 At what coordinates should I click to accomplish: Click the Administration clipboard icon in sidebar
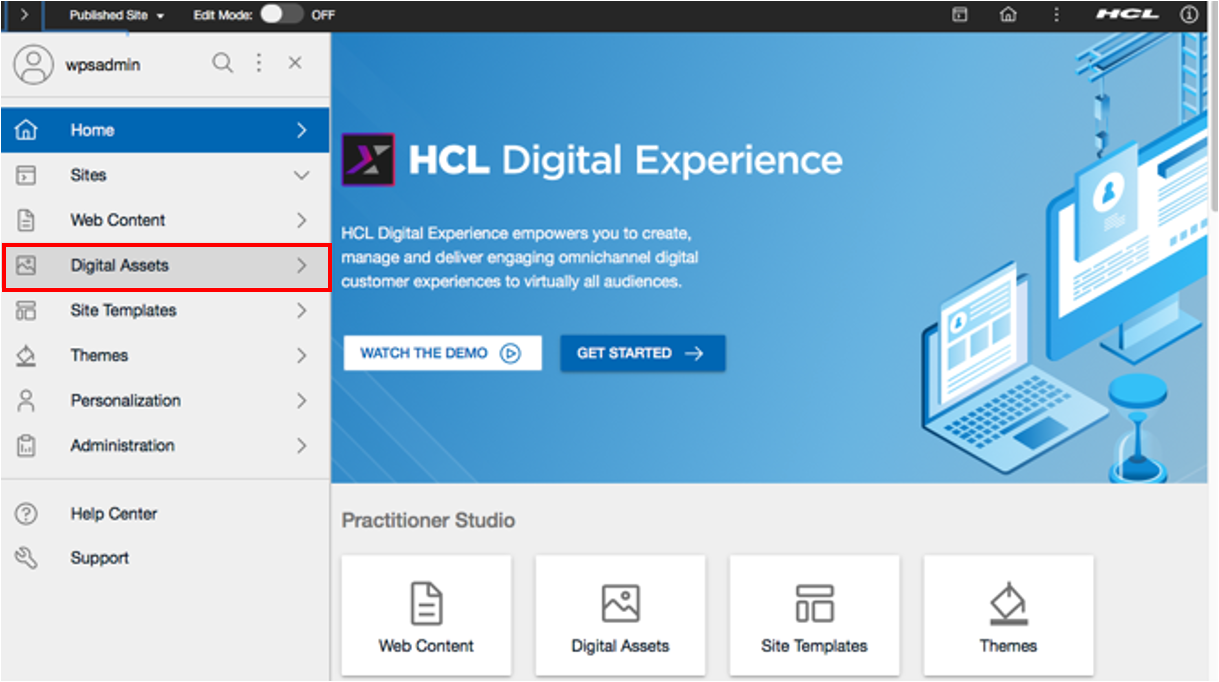(x=26, y=446)
